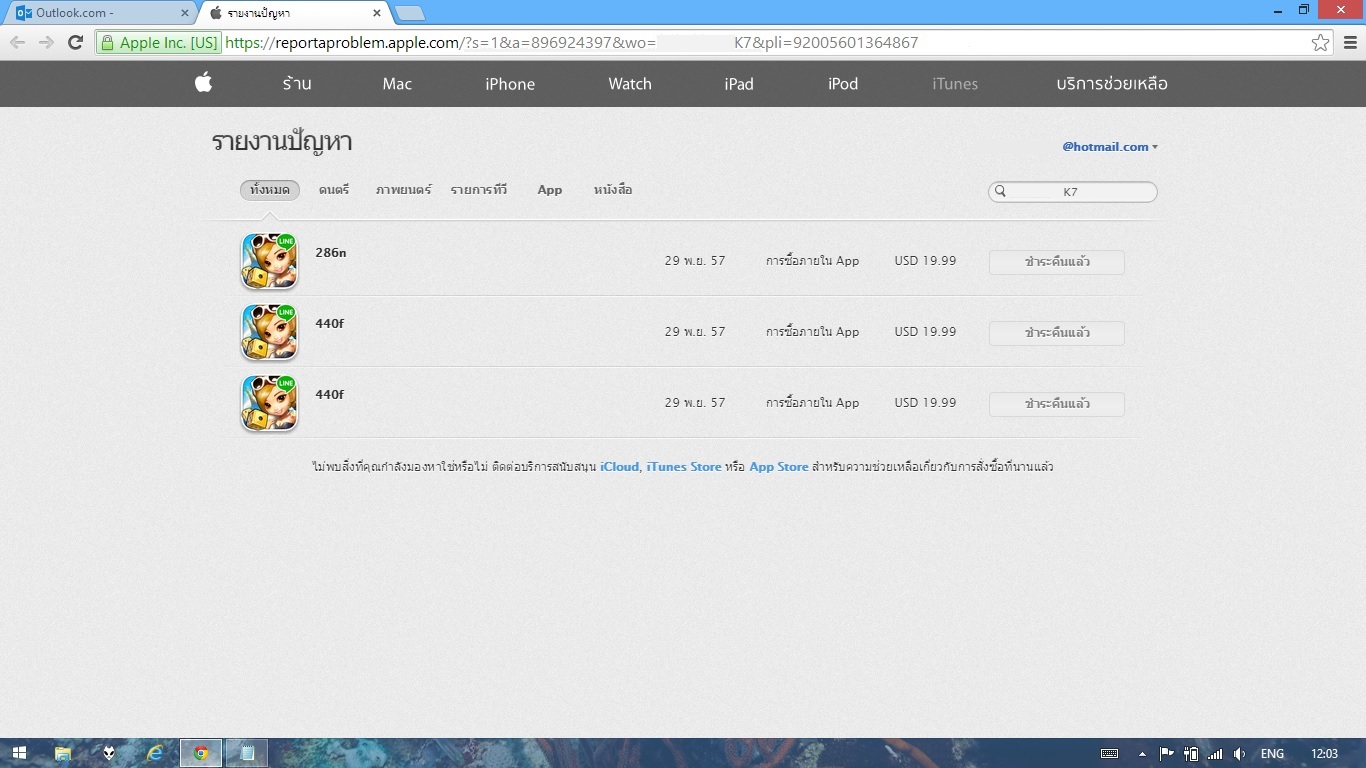Image resolution: width=1366 pixels, height=768 pixels.
Task: Expand the @hotmail.com account dropdown
Action: click(1110, 146)
